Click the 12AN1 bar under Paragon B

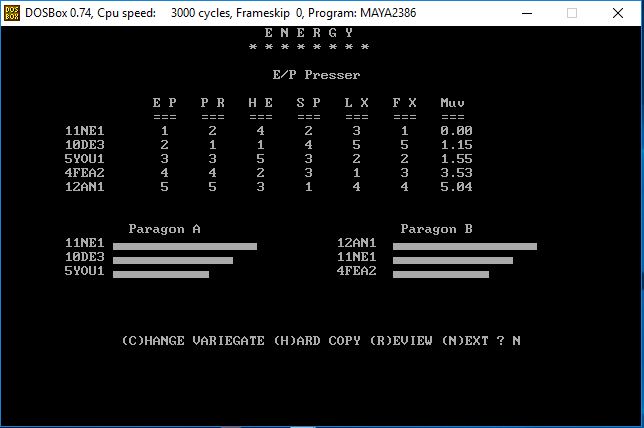(465, 246)
